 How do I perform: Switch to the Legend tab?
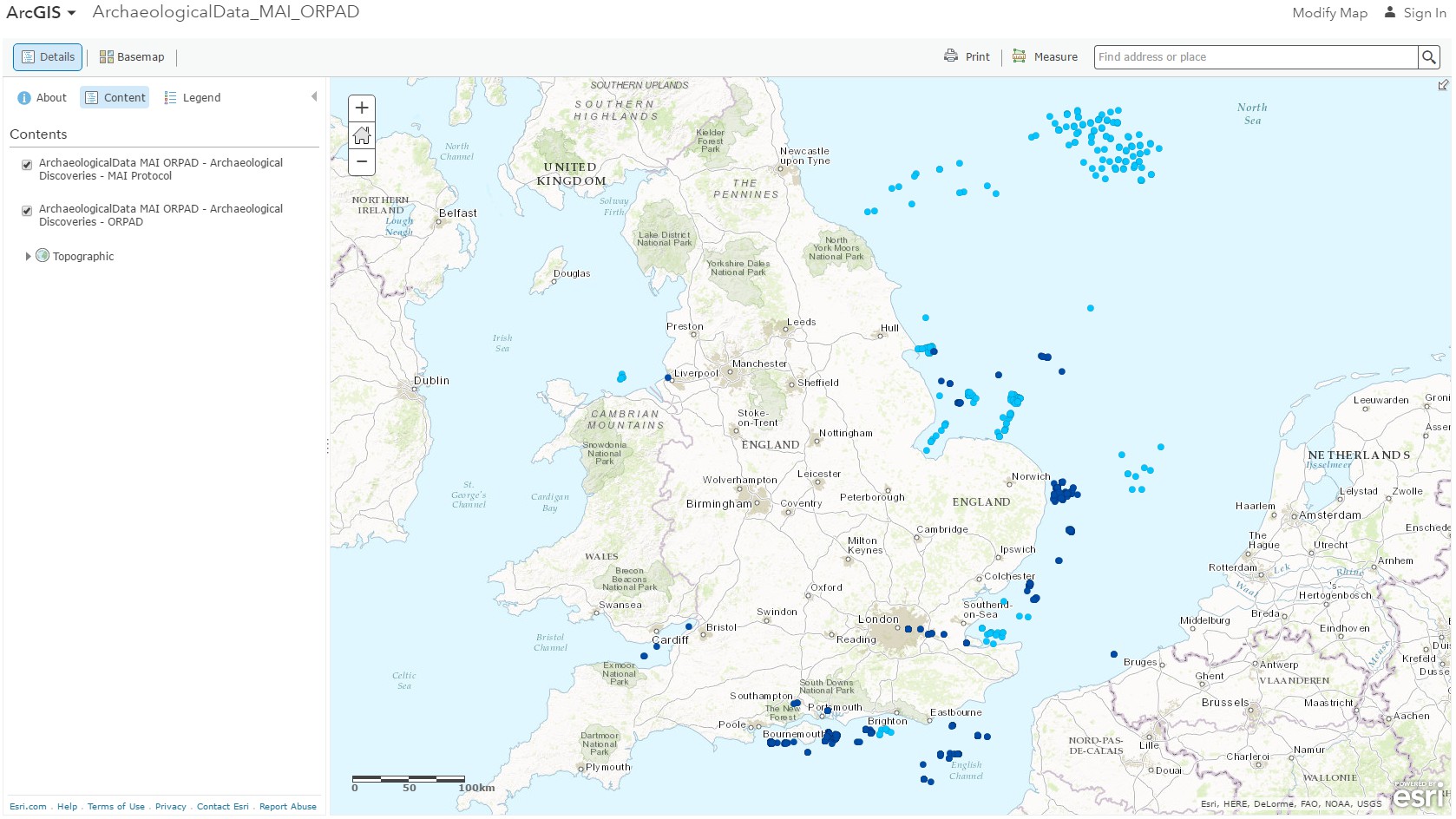193,98
